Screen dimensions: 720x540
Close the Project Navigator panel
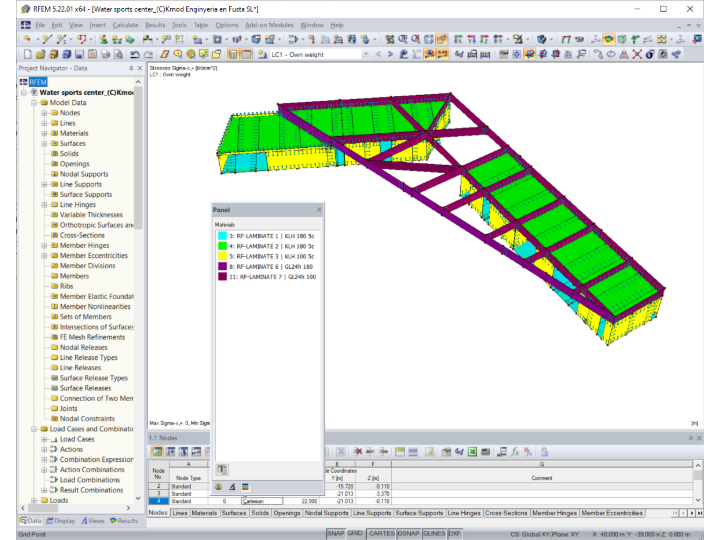pos(140,68)
